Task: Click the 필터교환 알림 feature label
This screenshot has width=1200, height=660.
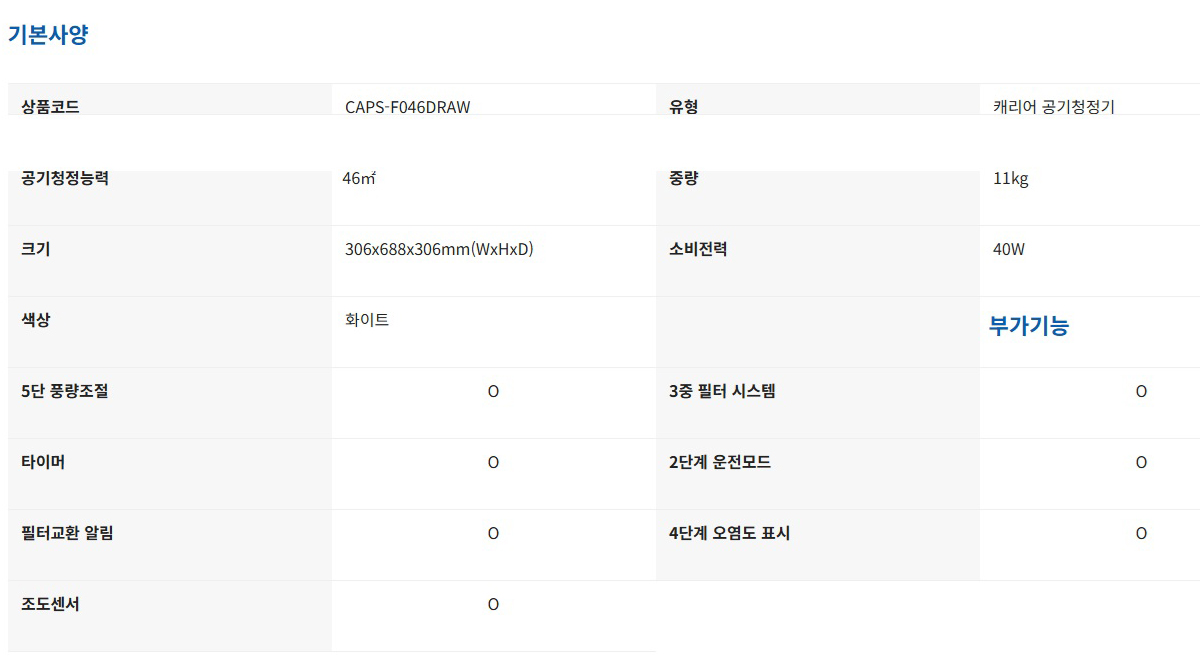Action: pyautogui.click(x=67, y=534)
